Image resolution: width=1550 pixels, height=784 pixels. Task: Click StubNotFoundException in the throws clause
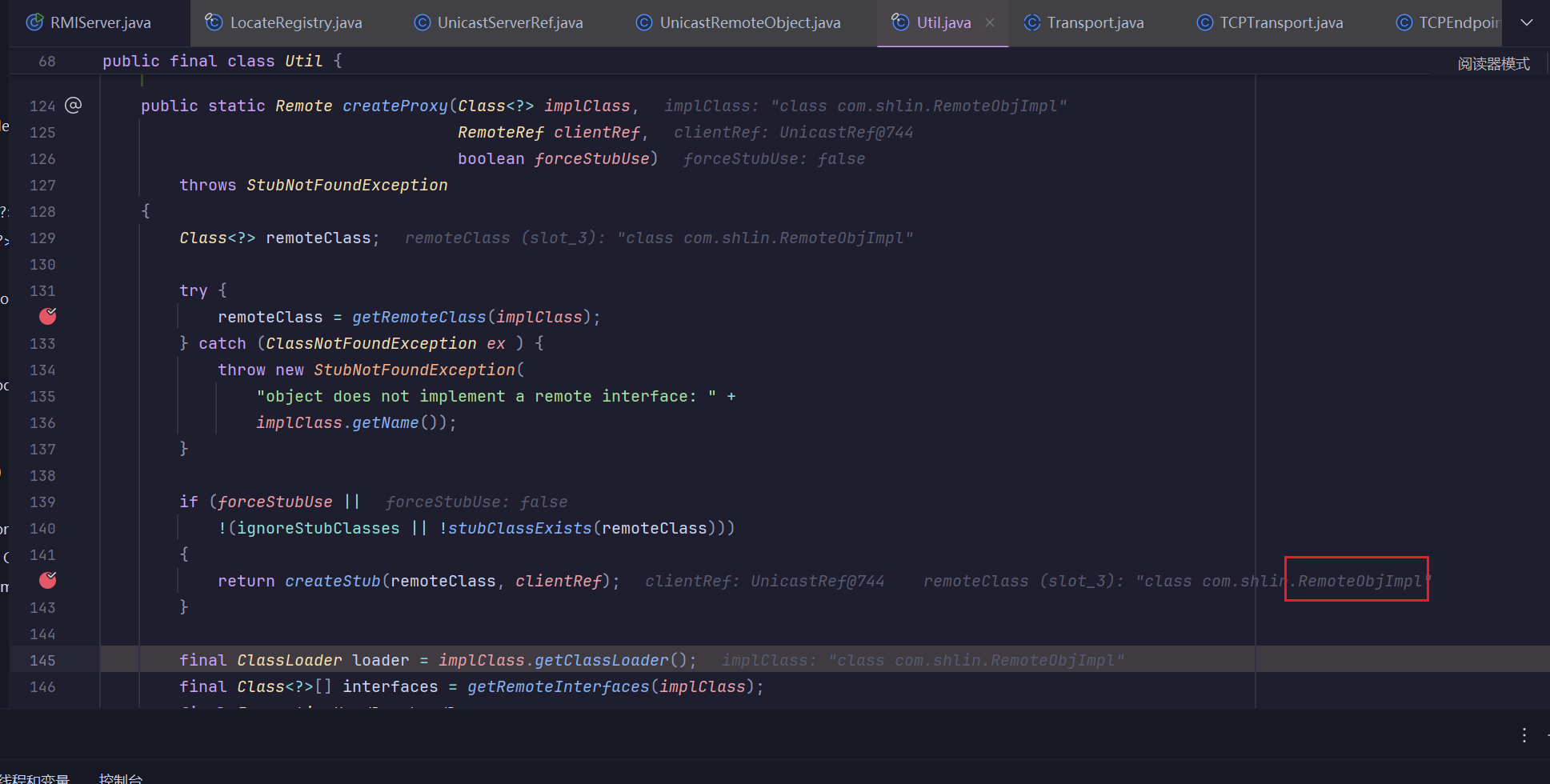(x=346, y=185)
